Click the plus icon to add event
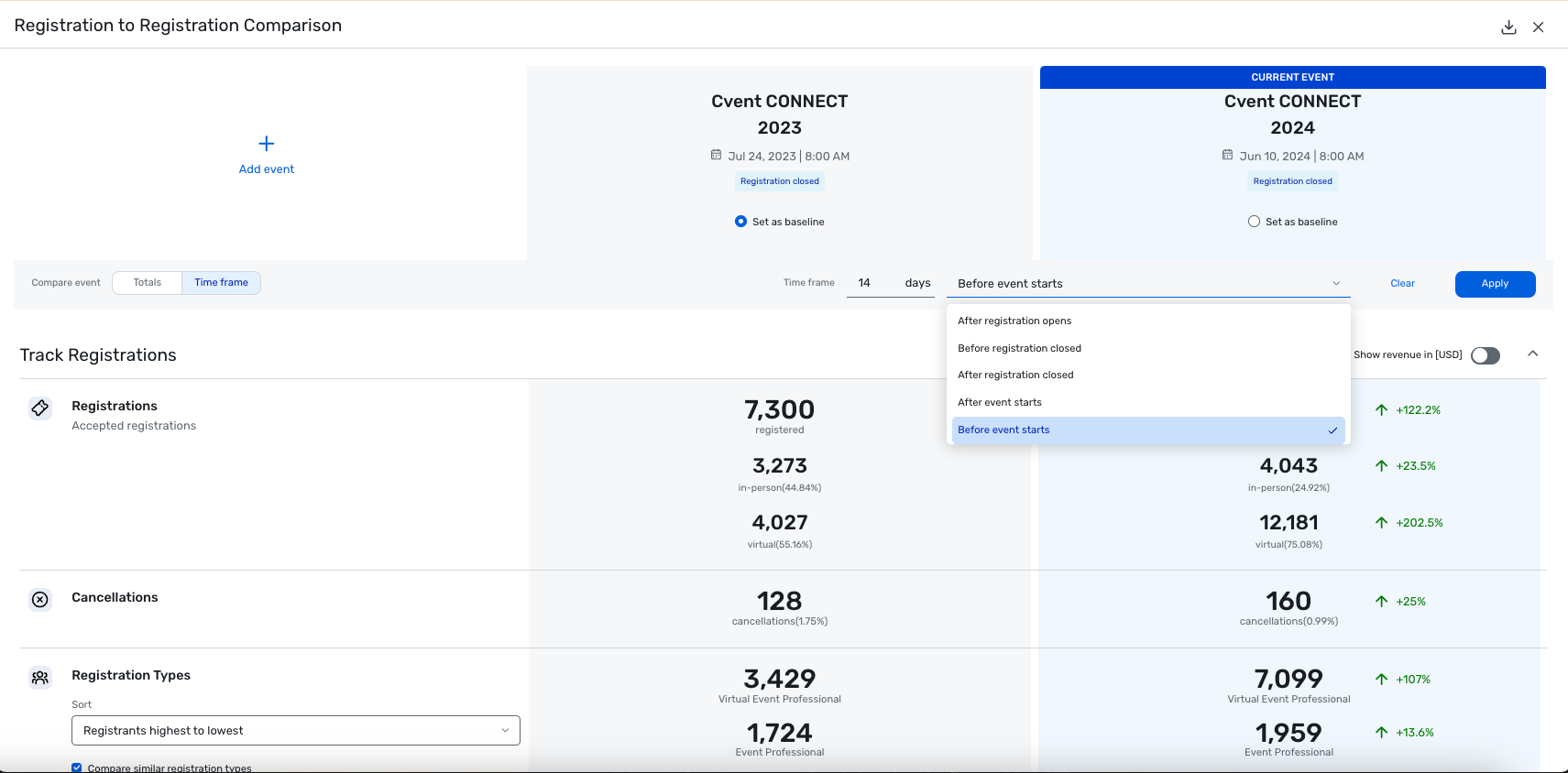Image resolution: width=1568 pixels, height=773 pixels. pyautogui.click(x=267, y=144)
